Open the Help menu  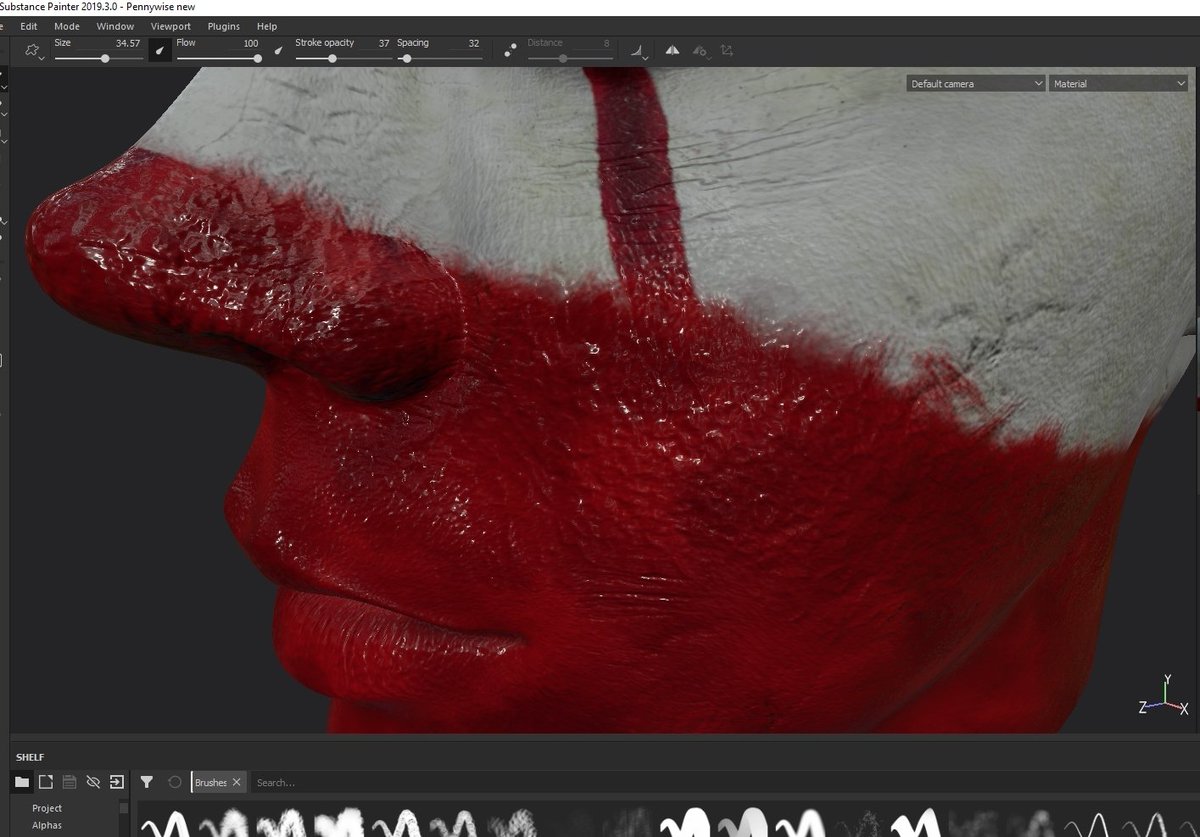[267, 26]
